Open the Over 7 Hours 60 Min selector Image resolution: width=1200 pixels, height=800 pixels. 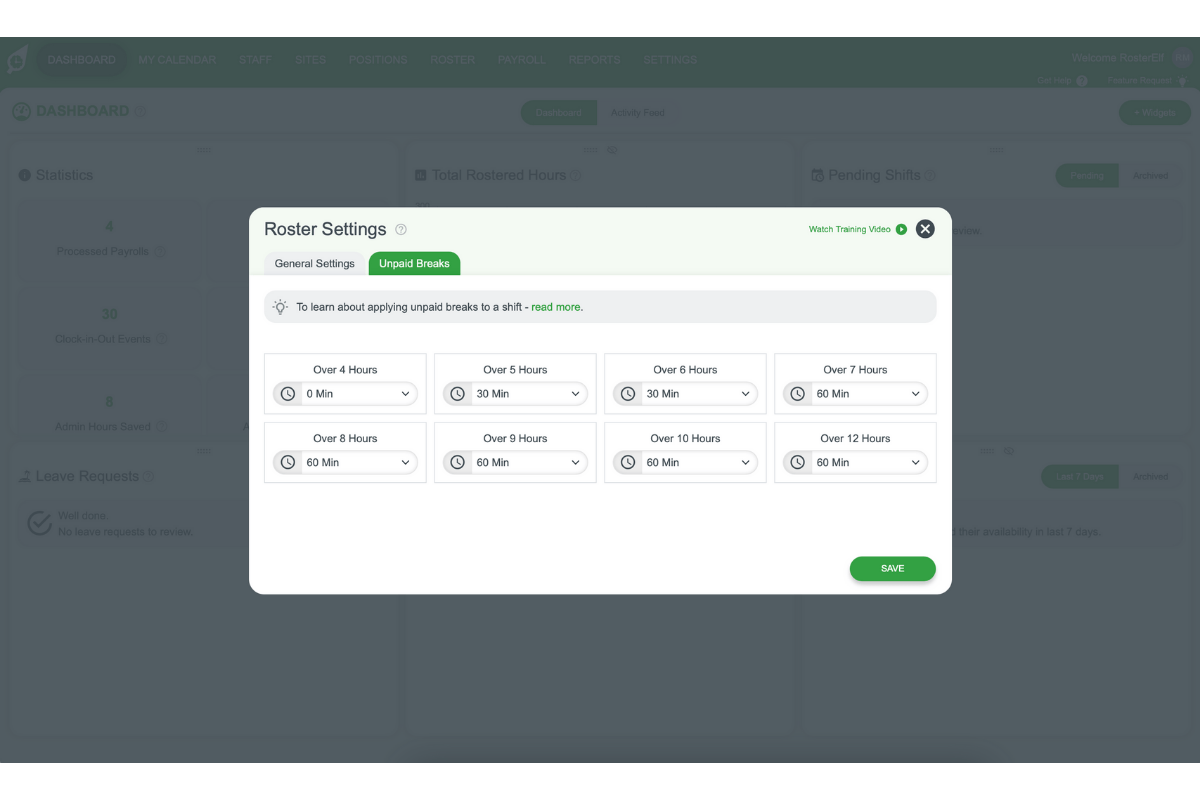(x=867, y=394)
